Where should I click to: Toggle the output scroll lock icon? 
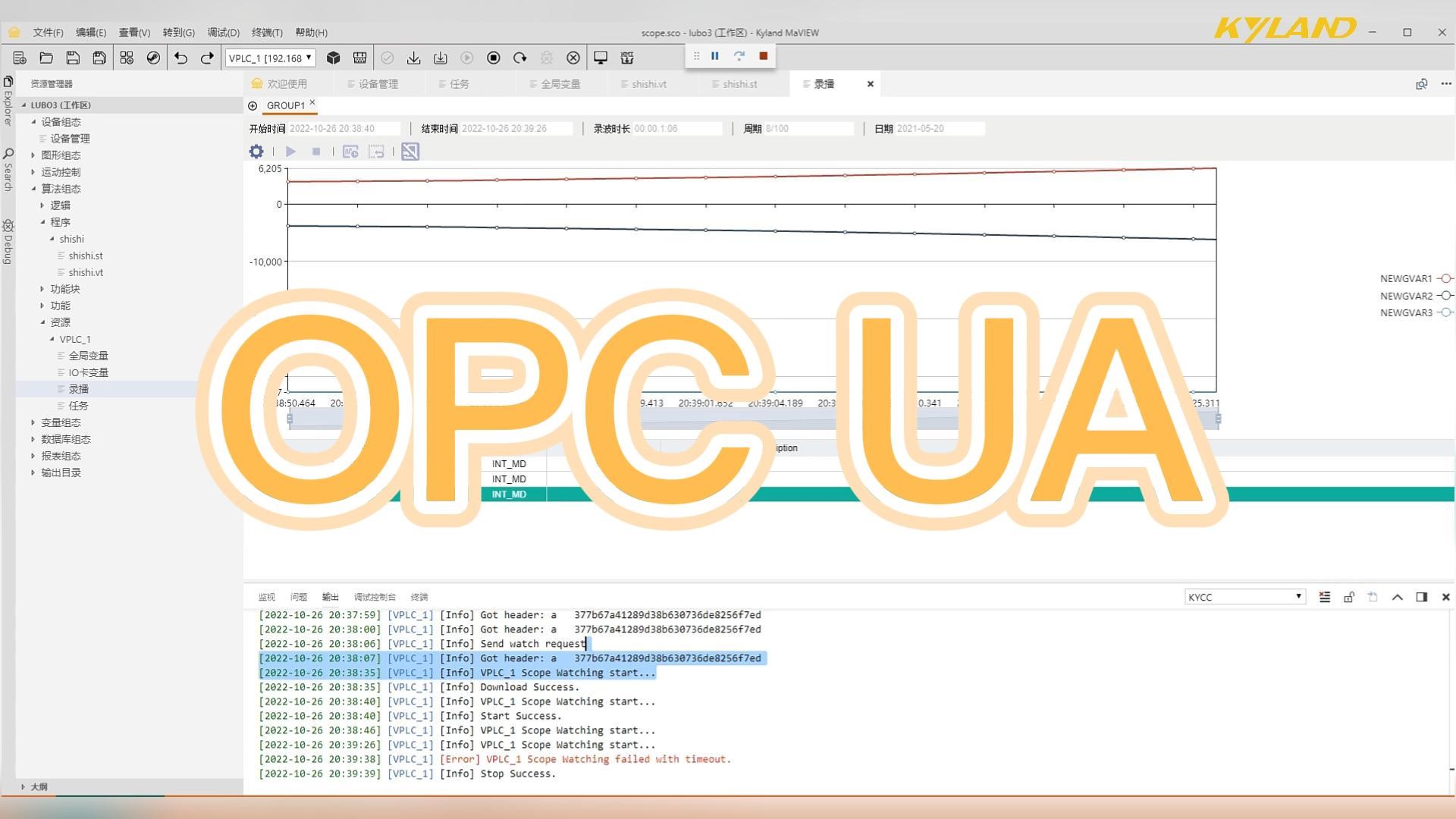tap(1348, 598)
